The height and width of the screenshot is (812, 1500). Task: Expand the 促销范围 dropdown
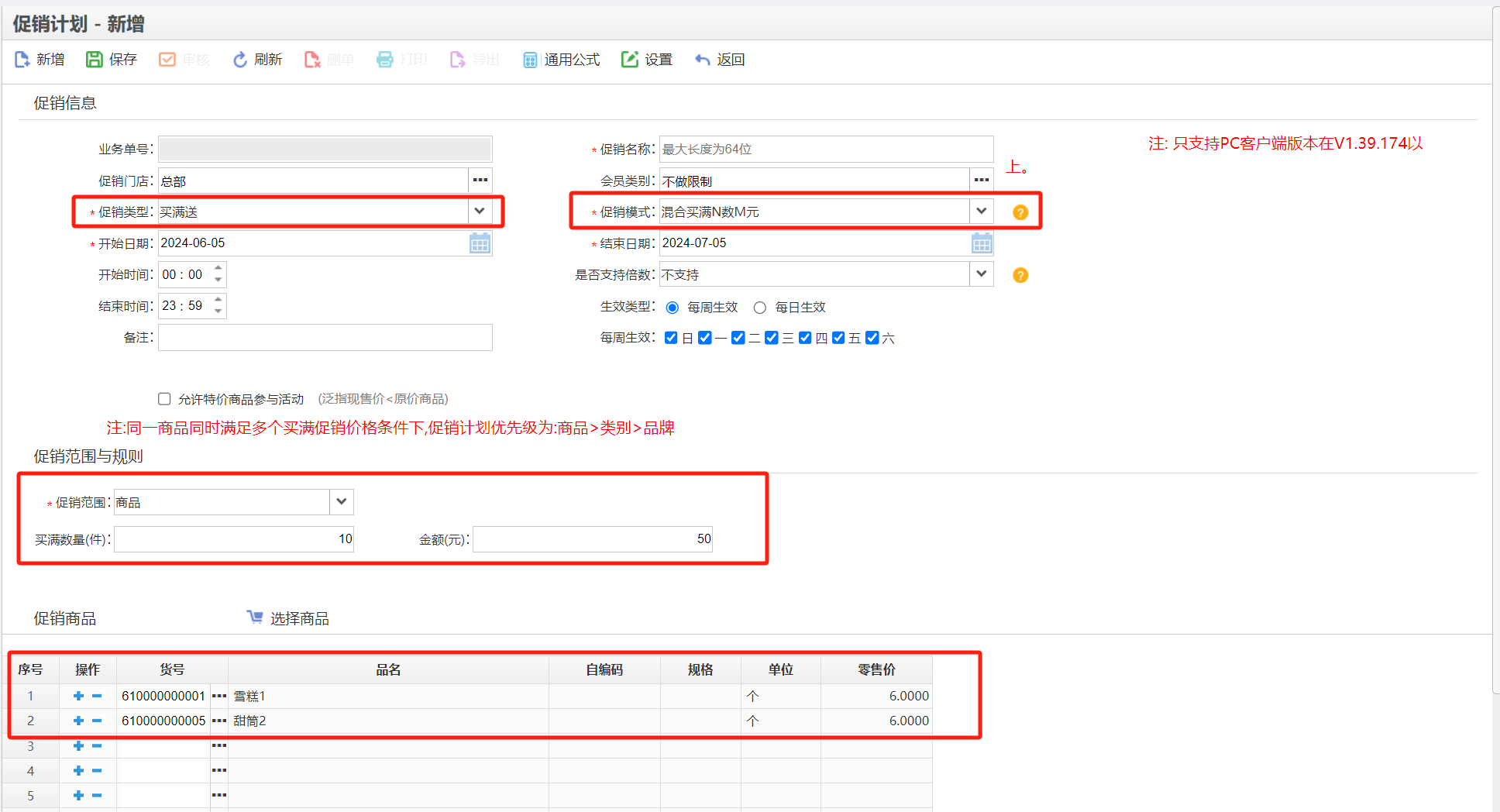point(340,501)
